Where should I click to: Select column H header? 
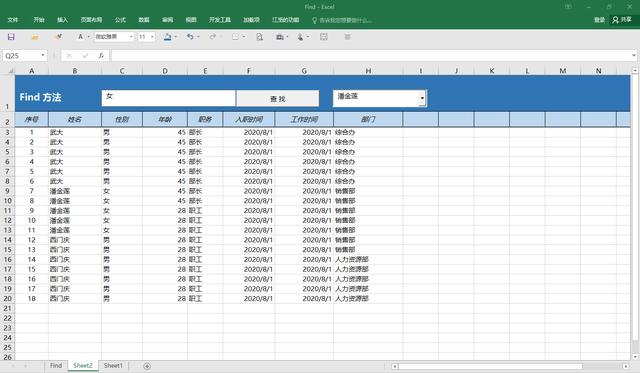click(x=368, y=71)
